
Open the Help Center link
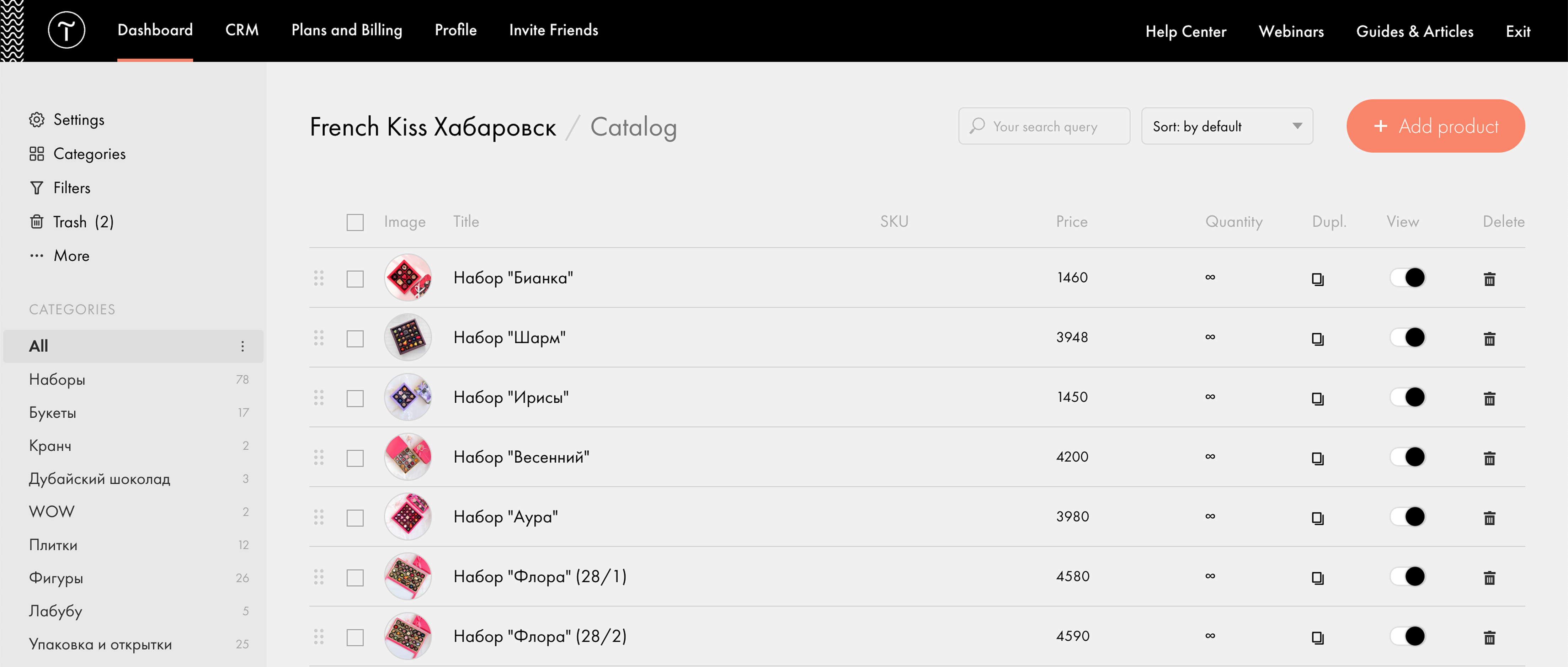[1185, 31]
